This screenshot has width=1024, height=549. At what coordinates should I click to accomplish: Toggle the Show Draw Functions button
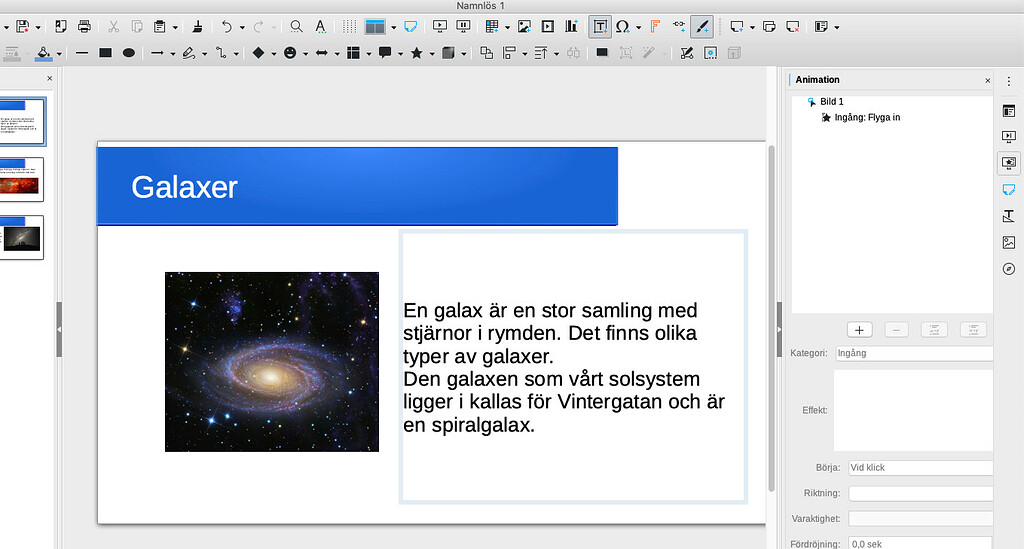click(x=702, y=27)
